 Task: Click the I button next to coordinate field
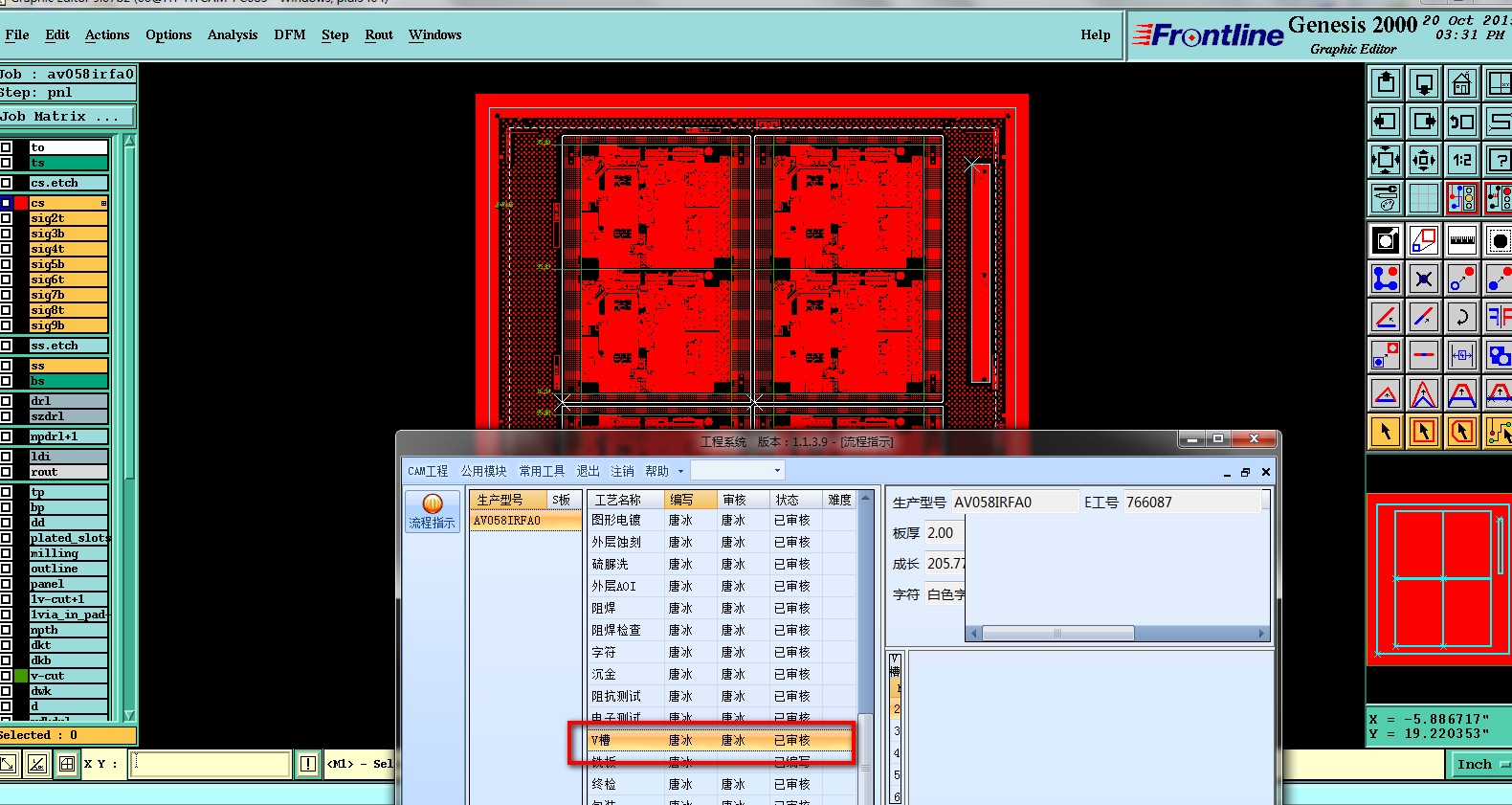308,764
